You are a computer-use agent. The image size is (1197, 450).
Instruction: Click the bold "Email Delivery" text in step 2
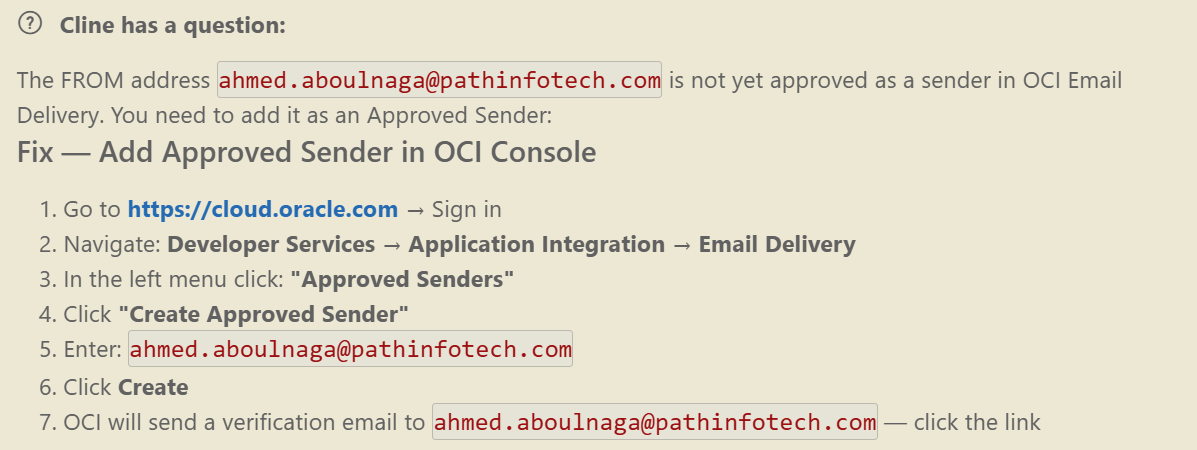(x=776, y=245)
